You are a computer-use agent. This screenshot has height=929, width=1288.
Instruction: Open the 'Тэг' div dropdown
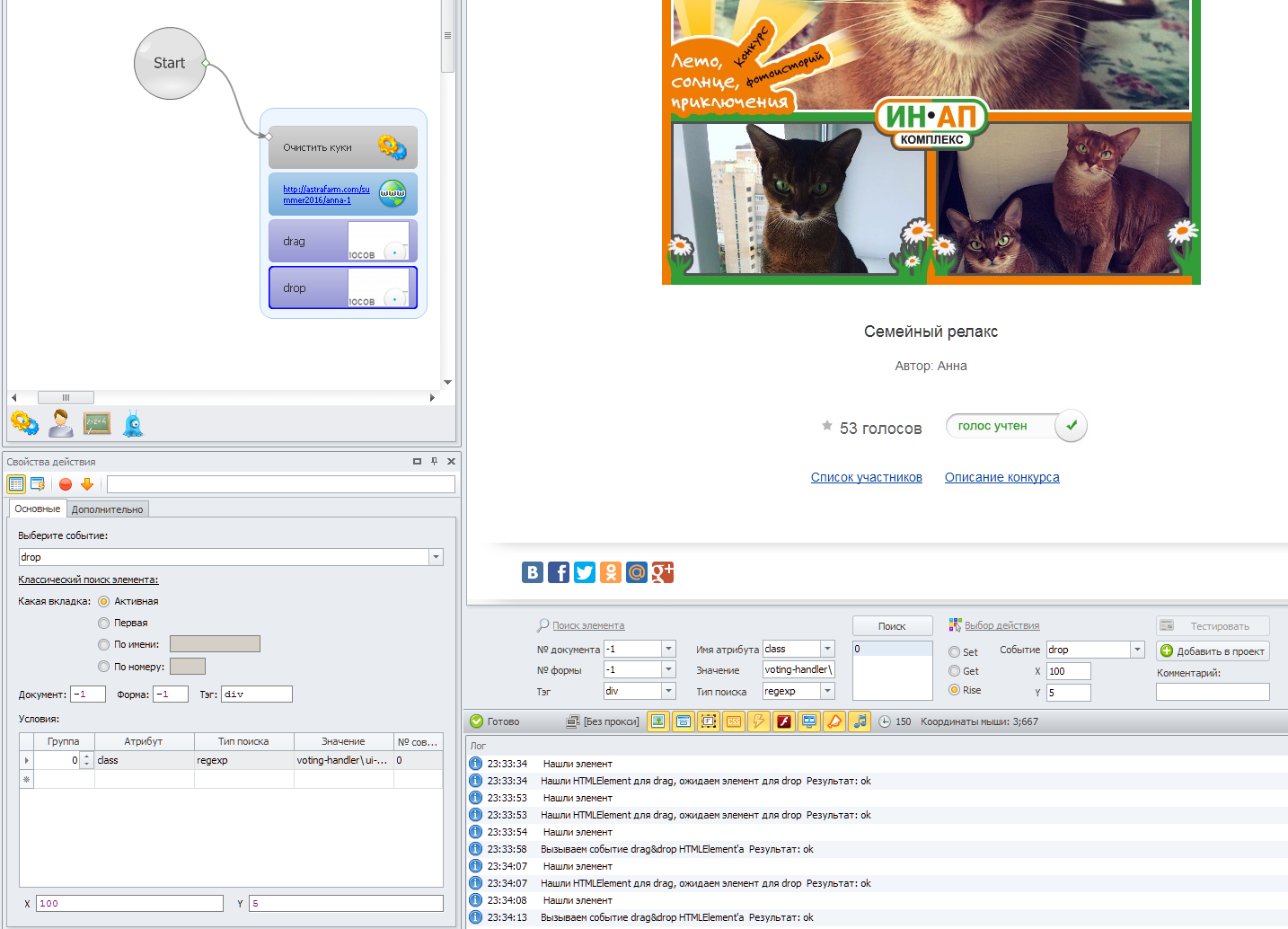(668, 690)
